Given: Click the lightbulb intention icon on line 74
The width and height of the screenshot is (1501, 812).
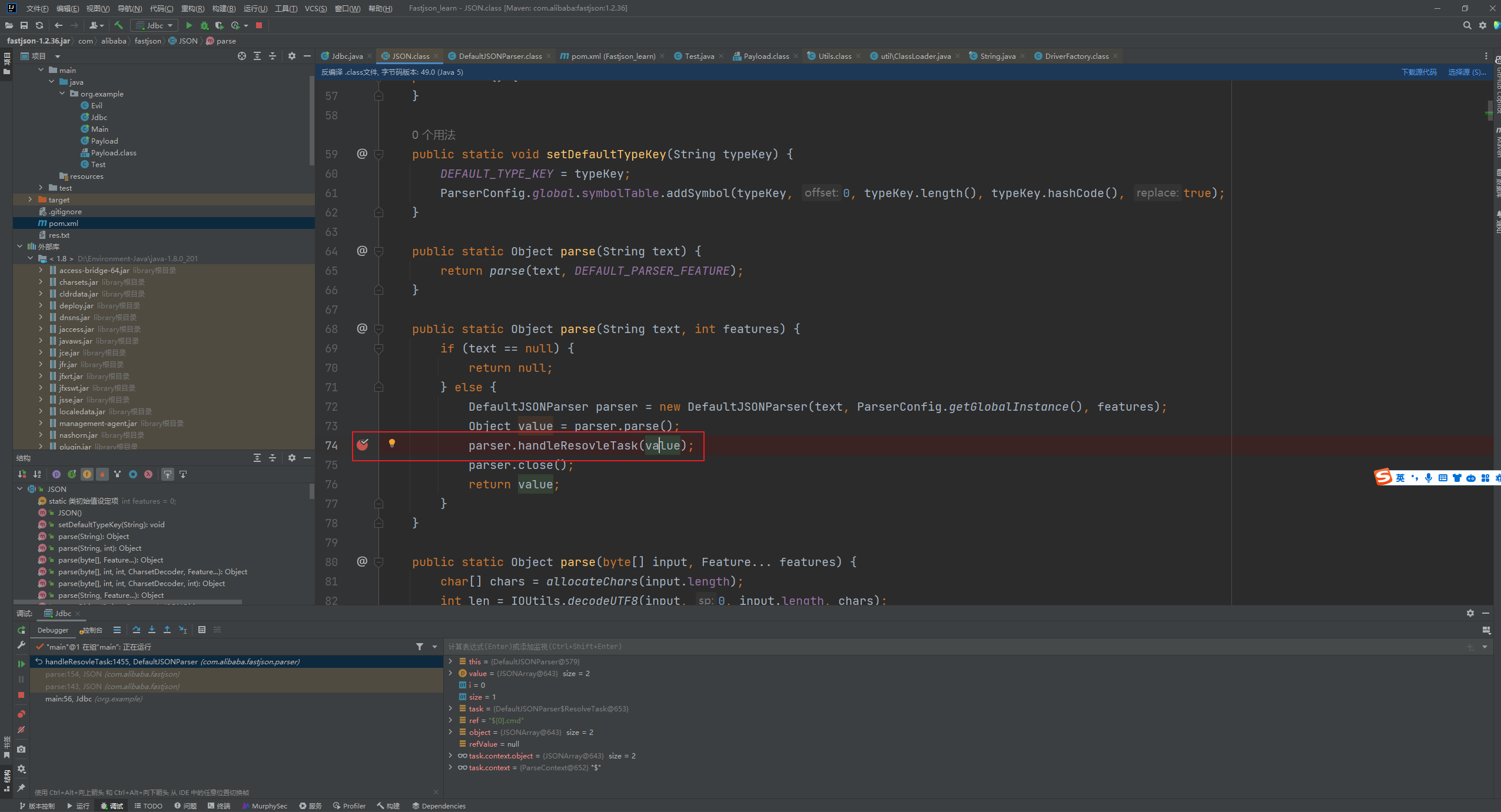Looking at the screenshot, I should [x=392, y=443].
